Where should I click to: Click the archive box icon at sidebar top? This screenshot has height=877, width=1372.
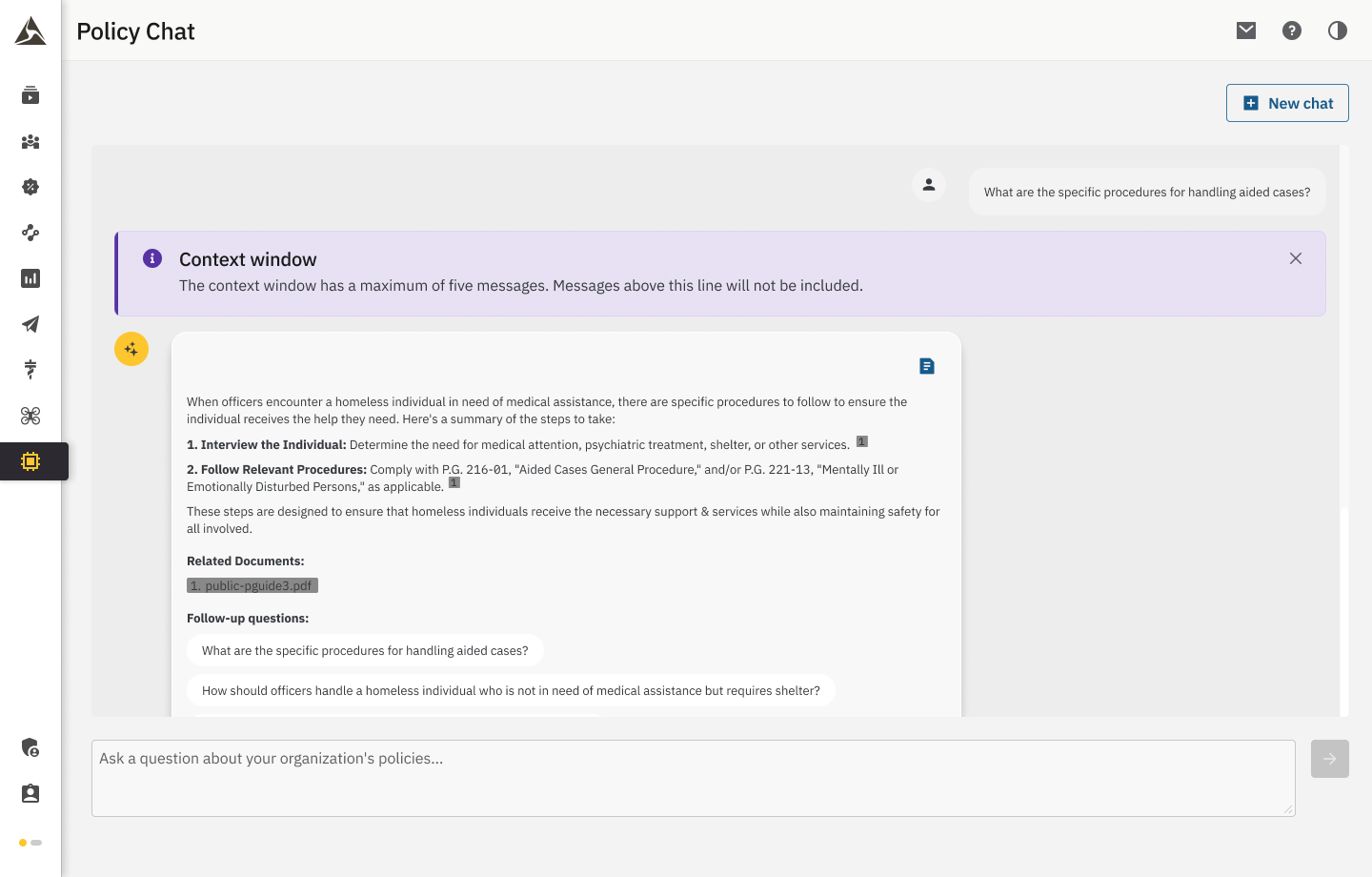coord(30,94)
